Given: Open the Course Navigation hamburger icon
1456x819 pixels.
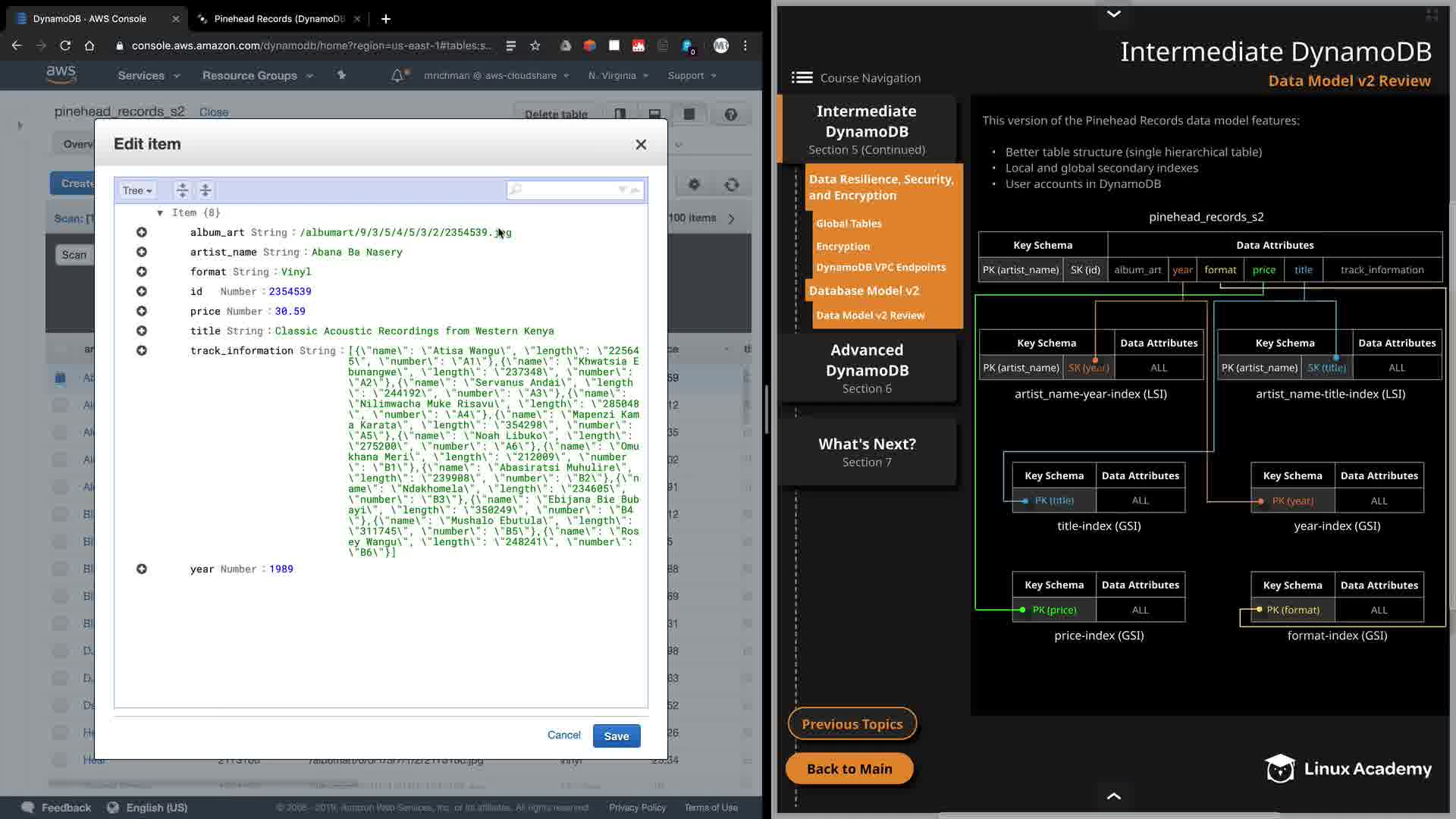Looking at the screenshot, I should [802, 78].
